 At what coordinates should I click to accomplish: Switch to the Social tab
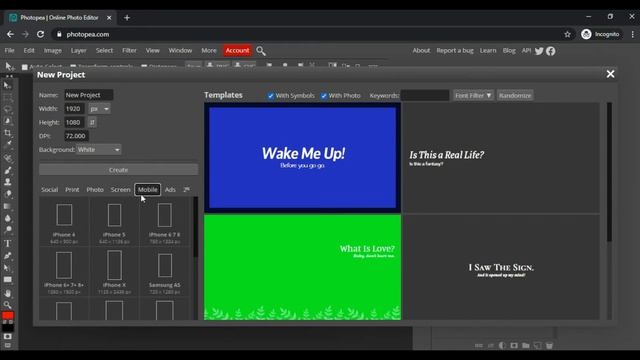point(49,190)
